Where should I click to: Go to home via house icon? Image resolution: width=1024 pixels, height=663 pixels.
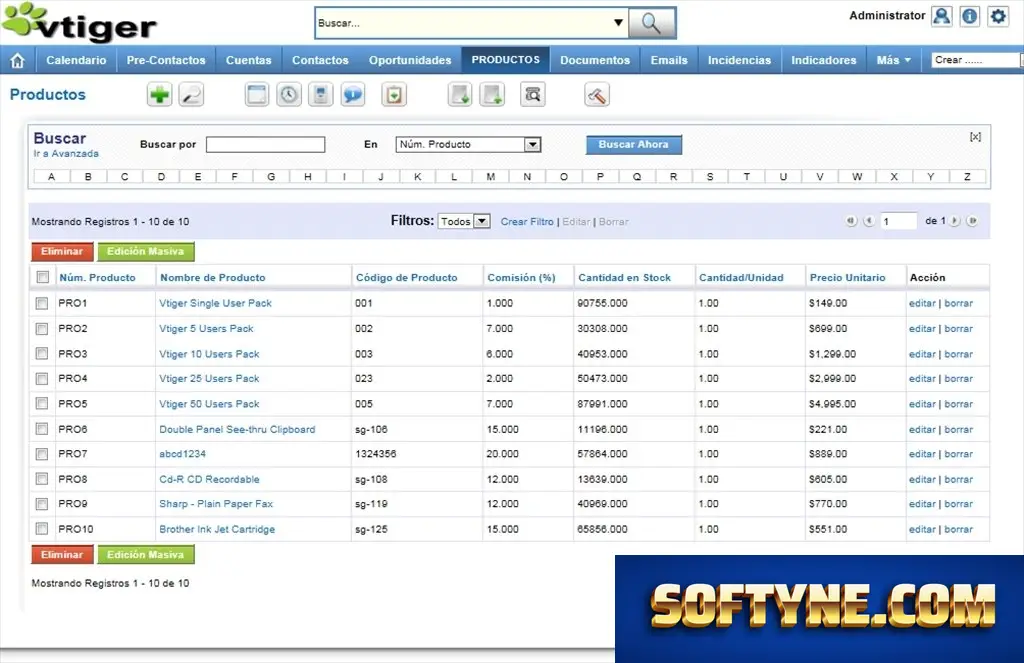point(18,61)
